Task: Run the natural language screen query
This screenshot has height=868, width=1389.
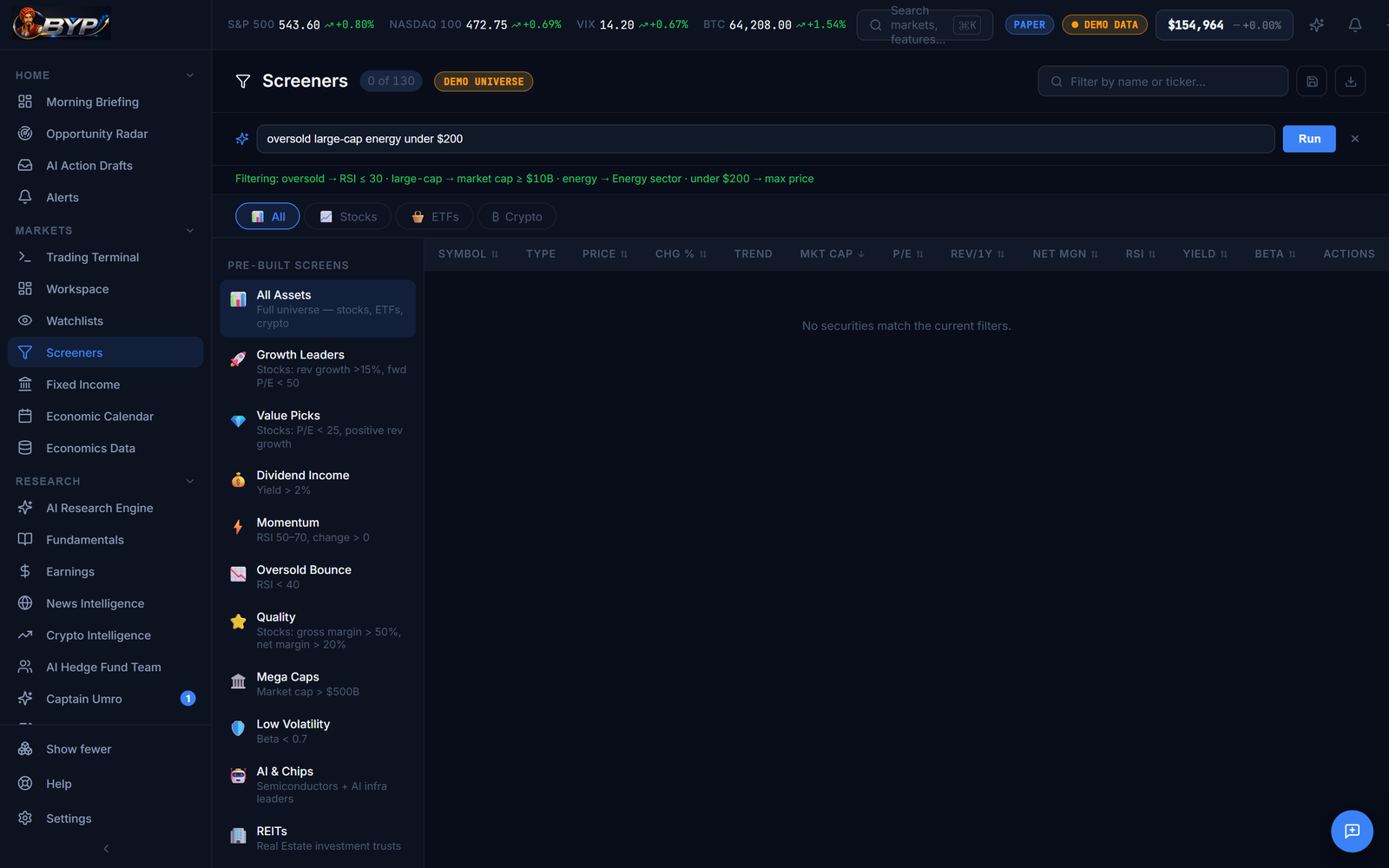Action: 1309,139
